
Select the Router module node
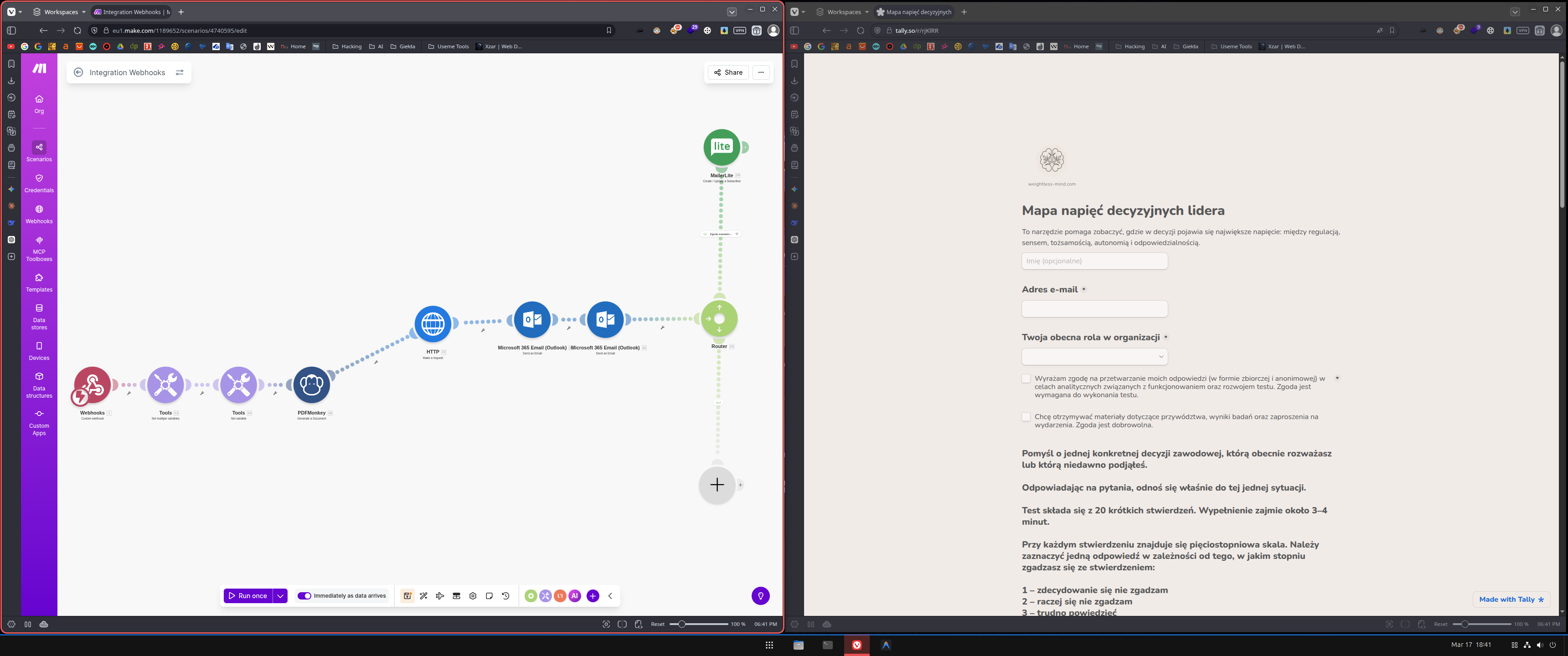tap(719, 318)
